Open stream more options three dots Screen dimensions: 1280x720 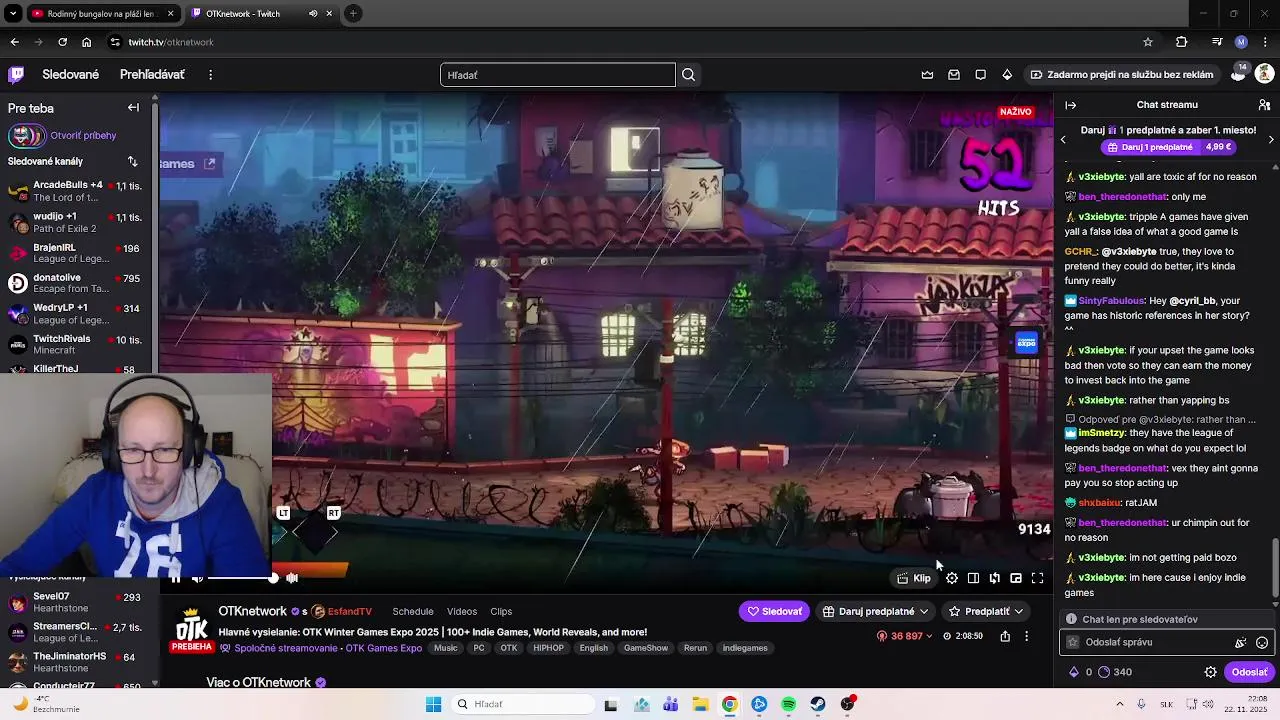[1026, 636]
